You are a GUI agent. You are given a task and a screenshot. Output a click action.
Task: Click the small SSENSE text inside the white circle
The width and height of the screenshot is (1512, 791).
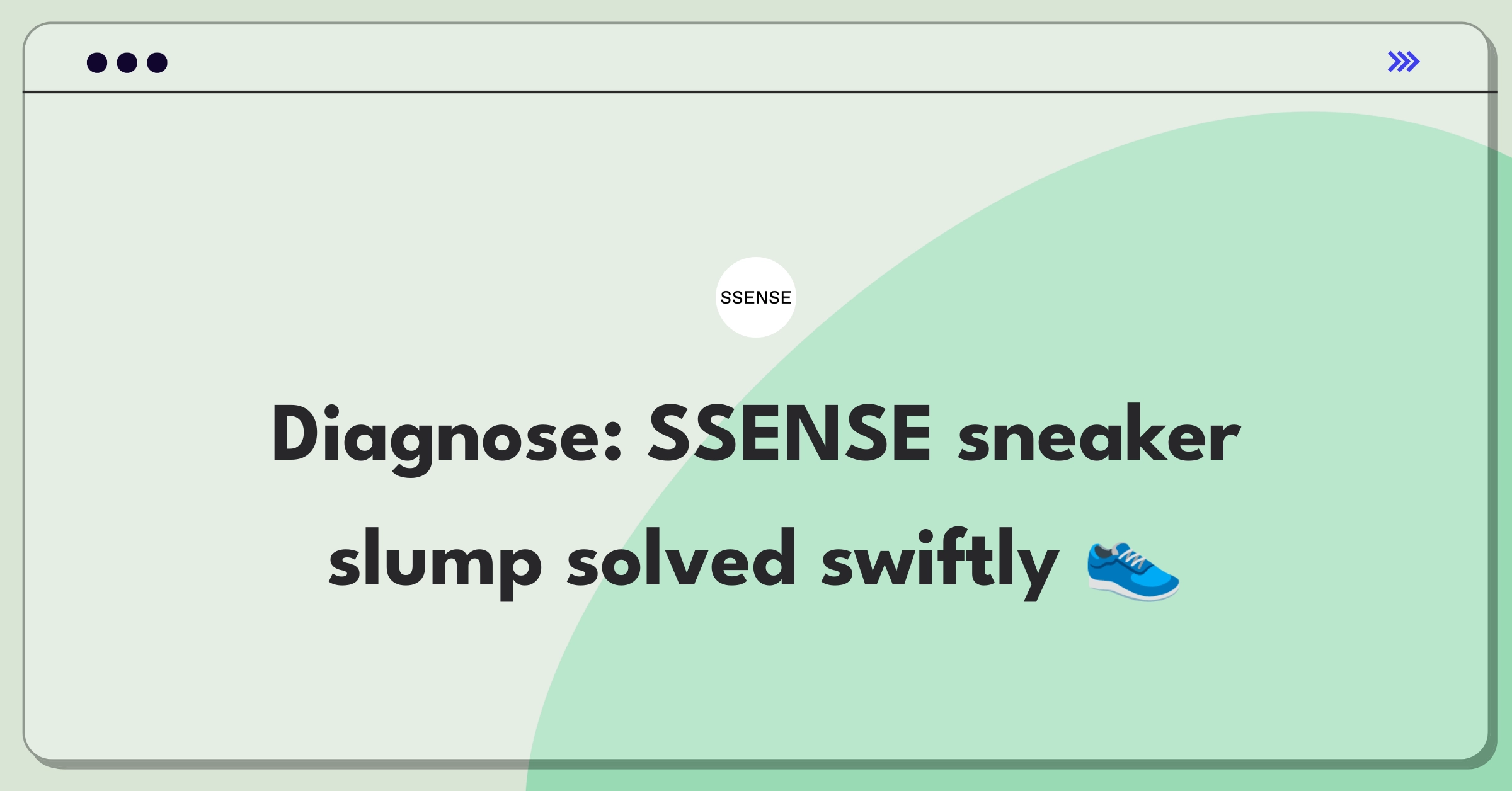tap(756, 297)
